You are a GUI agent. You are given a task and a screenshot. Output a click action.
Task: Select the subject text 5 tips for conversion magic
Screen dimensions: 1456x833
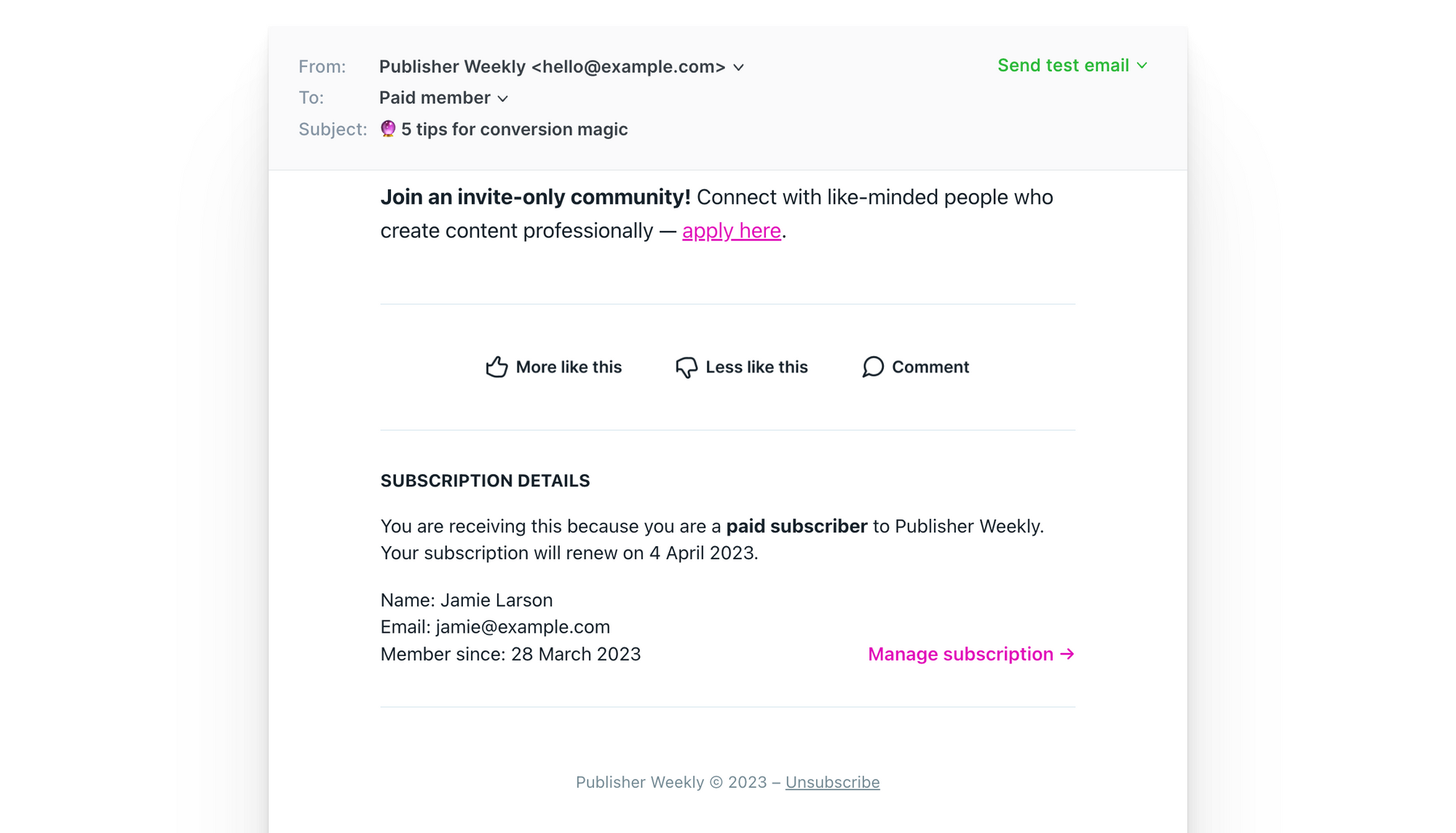(514, 129)
